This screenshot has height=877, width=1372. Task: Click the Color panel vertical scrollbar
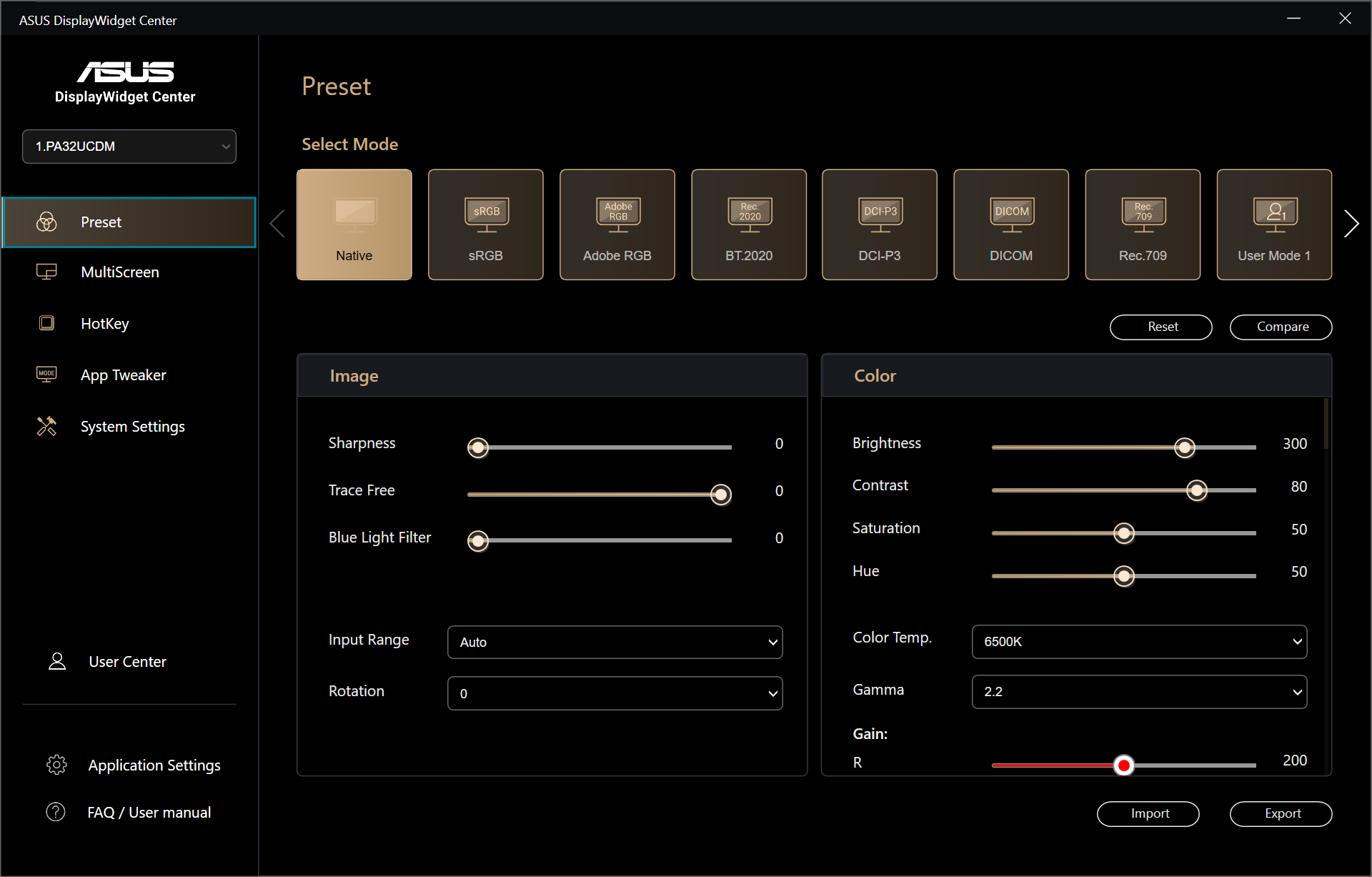[1326, 424]
